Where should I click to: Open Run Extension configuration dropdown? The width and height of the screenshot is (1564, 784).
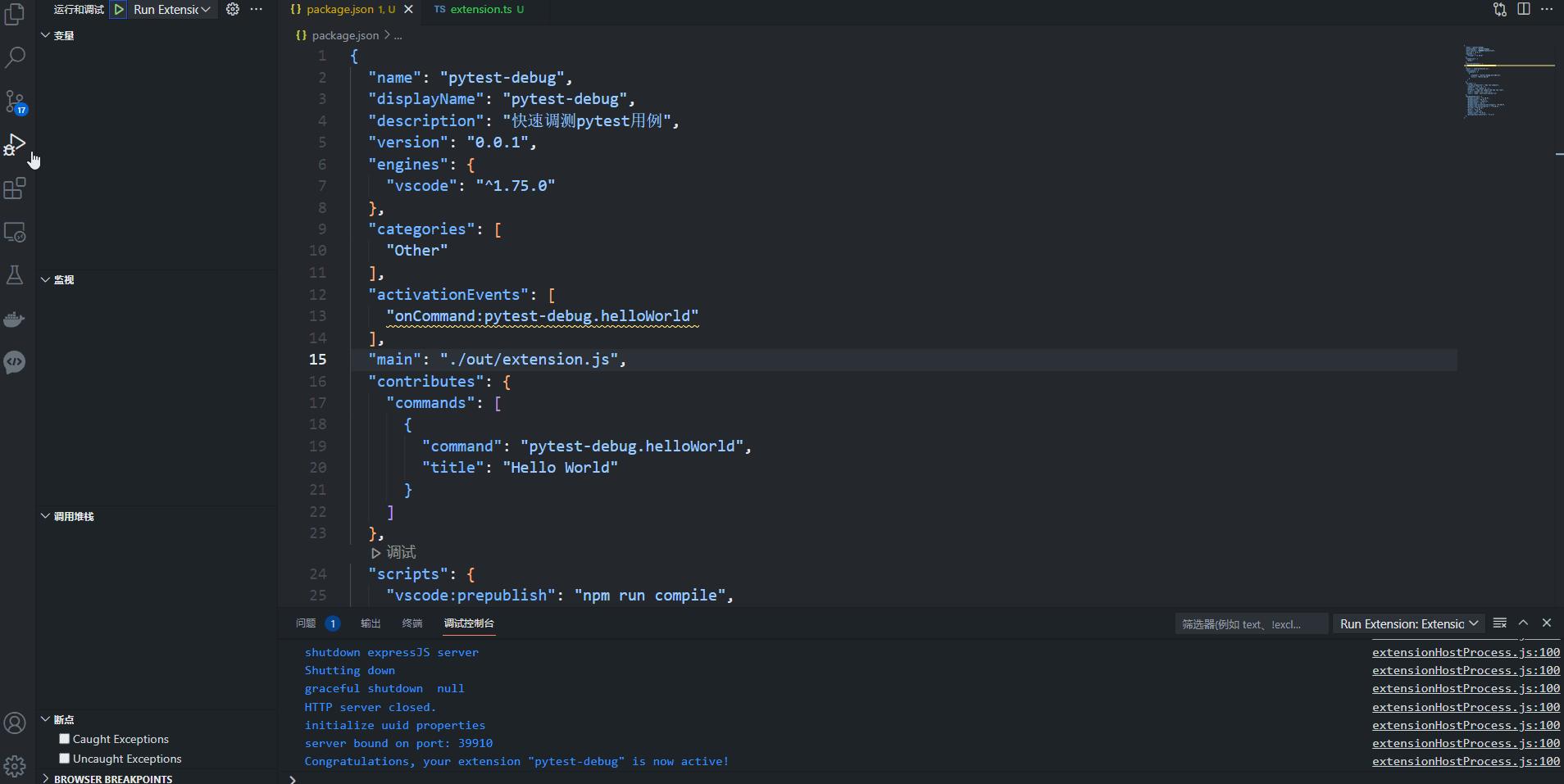pos(172,10)
